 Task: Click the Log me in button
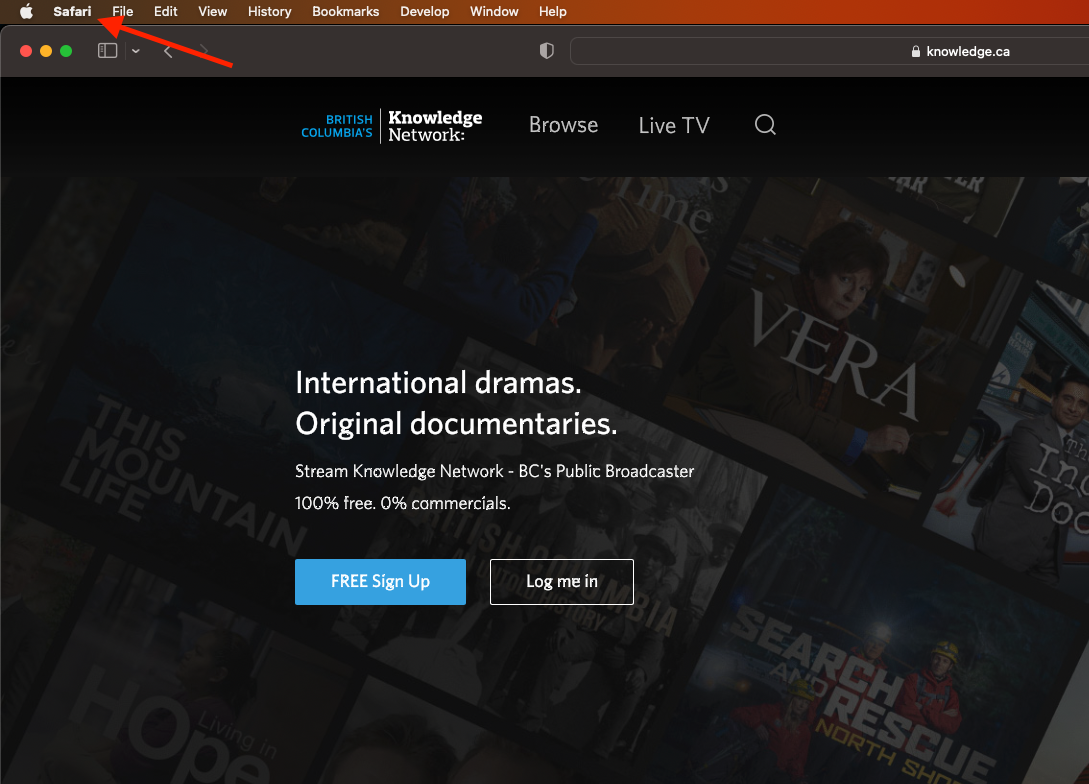pos(561,581)
